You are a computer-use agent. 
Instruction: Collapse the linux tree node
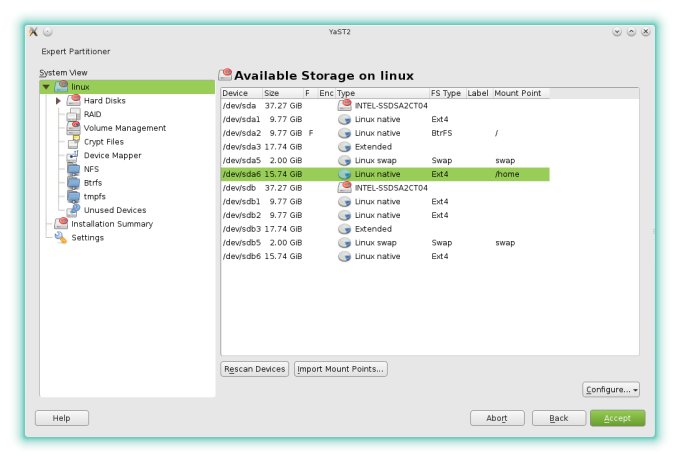pyautogui.click(x=46, y=87)
